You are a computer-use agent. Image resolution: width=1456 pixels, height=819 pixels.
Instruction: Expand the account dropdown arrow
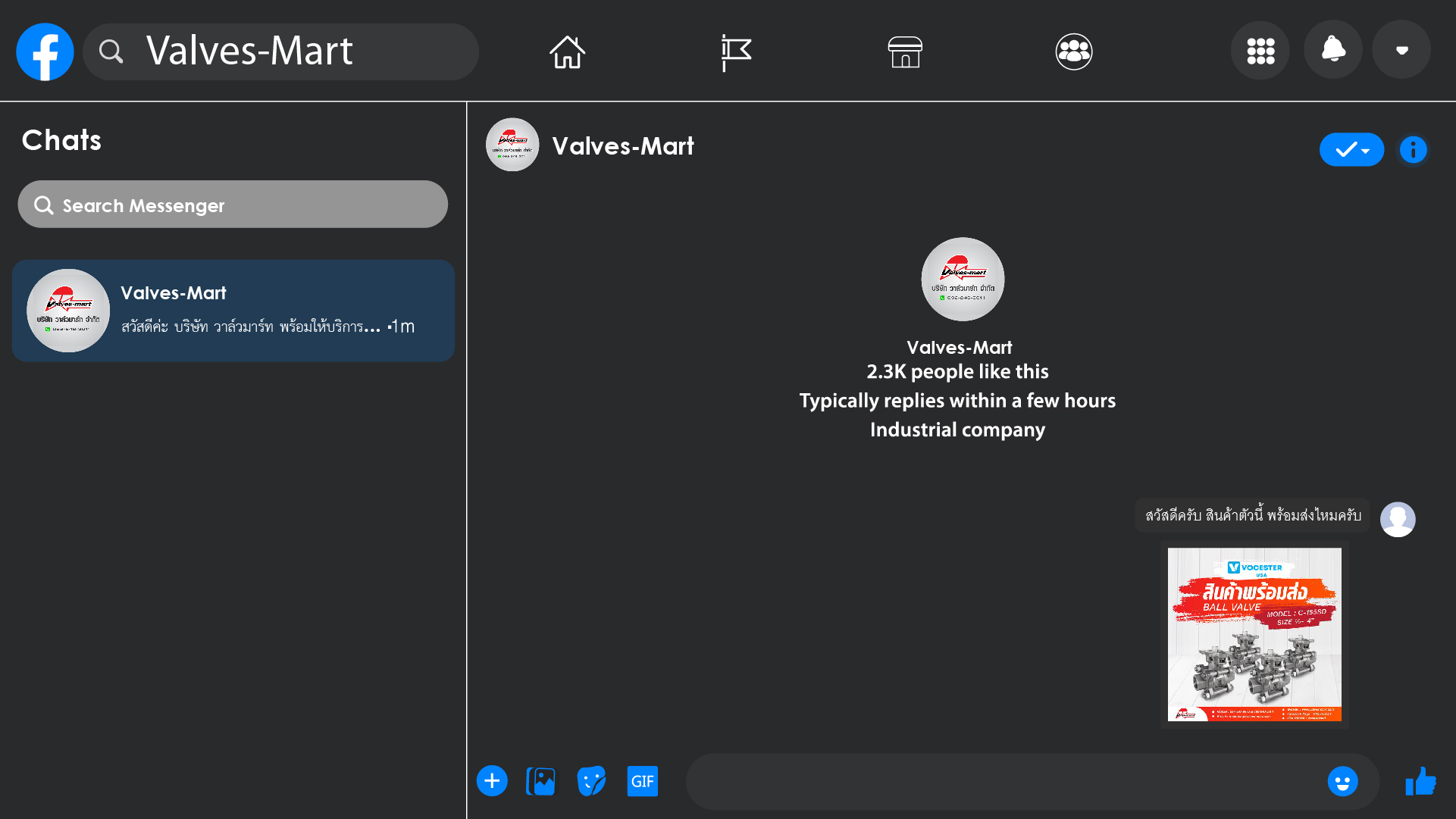1401,50
